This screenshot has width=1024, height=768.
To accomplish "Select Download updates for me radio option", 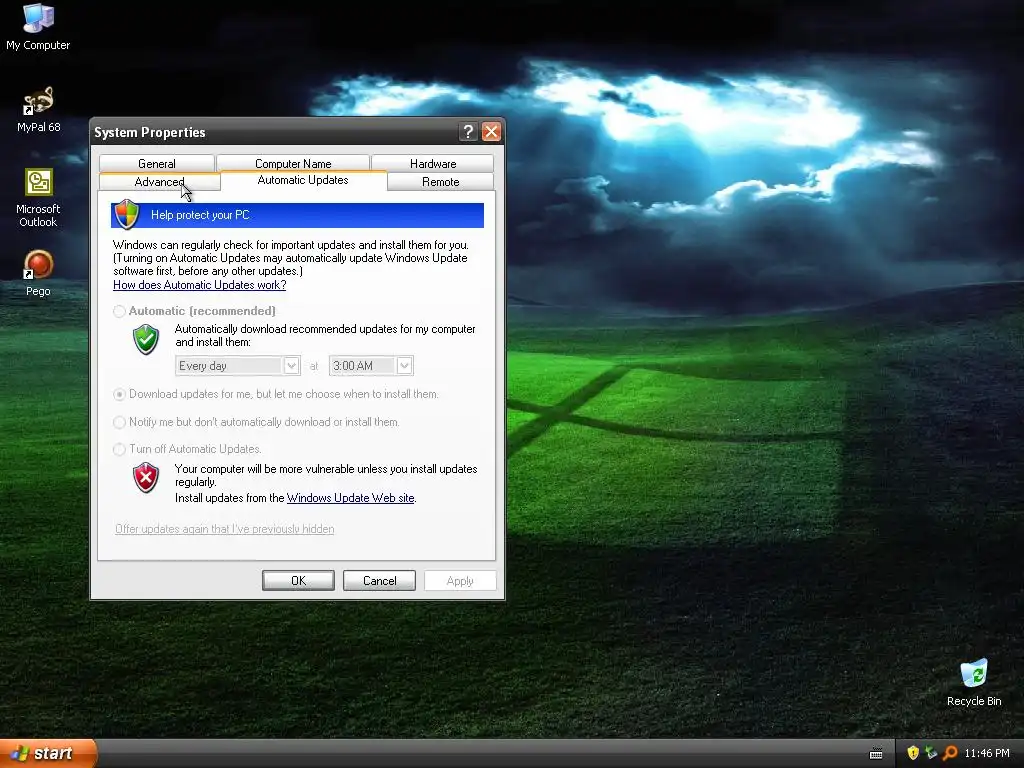I will 119,394.
